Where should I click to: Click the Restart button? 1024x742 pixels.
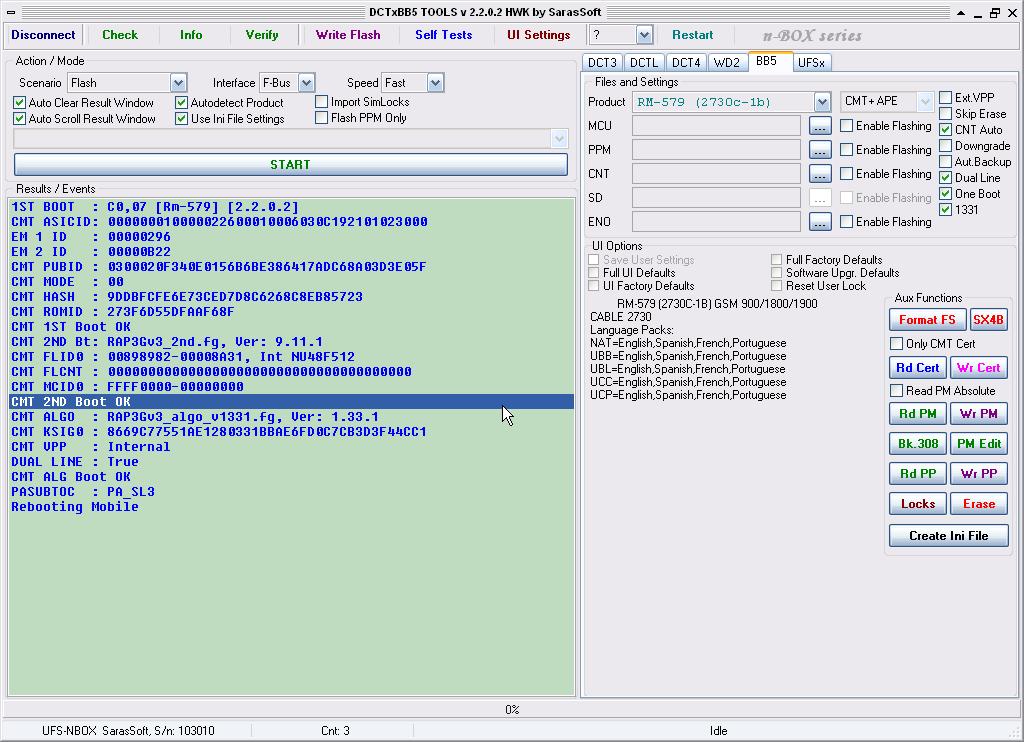pyautogui.click(x=693, y=35)
